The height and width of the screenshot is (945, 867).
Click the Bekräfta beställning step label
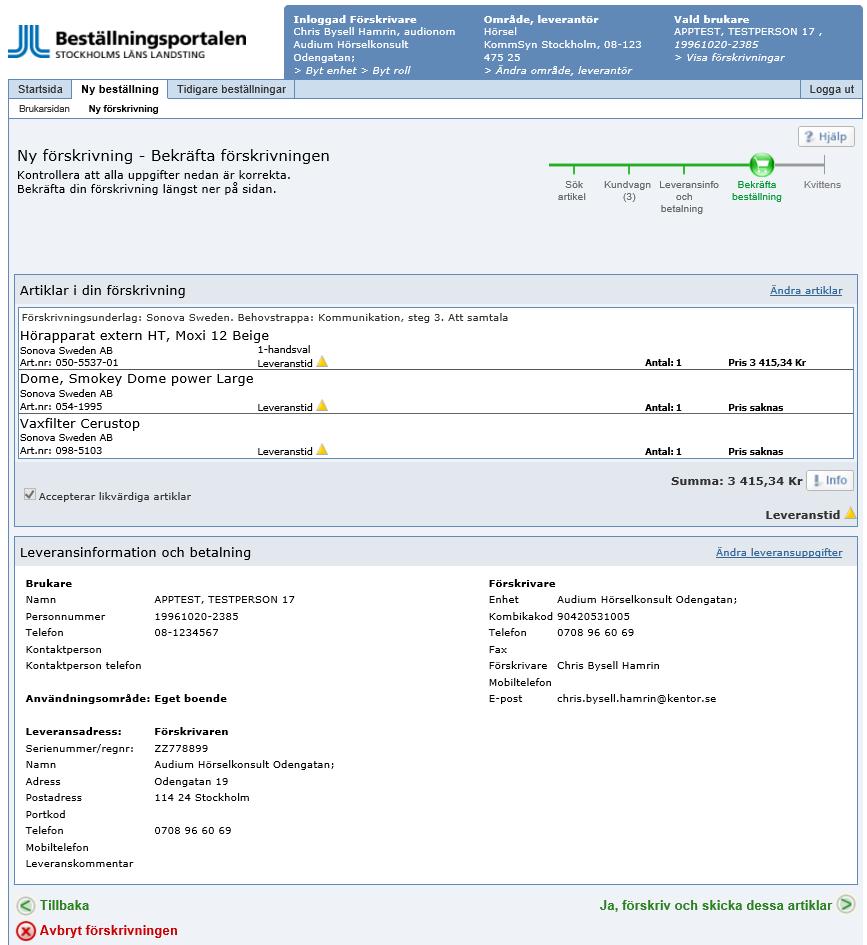coord(757,190)
